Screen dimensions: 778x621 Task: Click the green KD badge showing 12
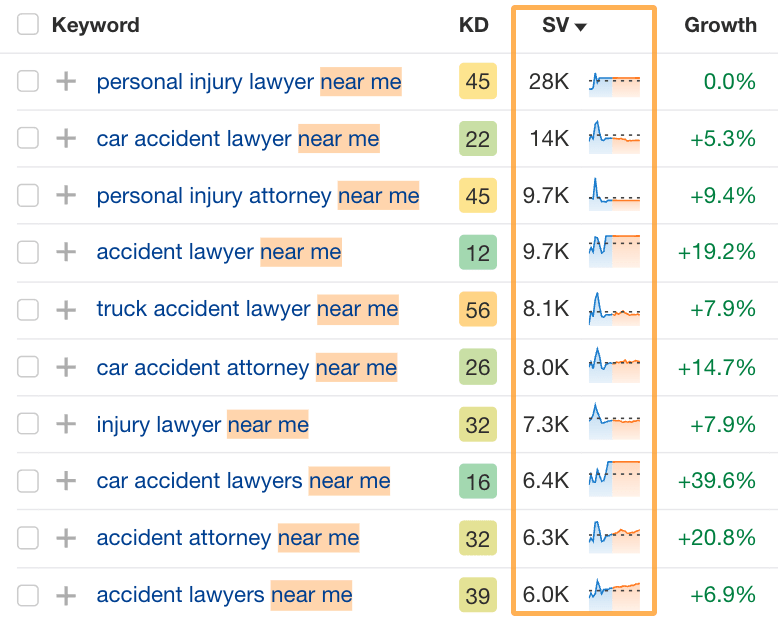pyautogui.click(x=478, y=253)
